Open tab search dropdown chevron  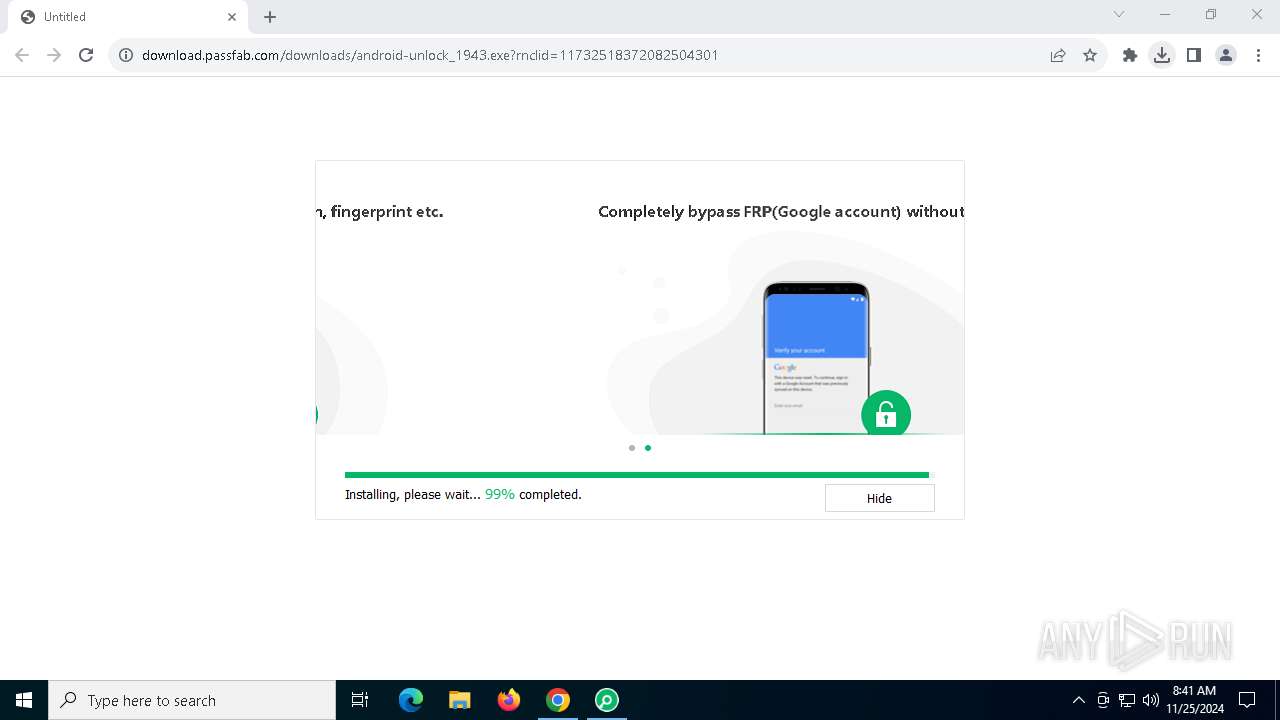[x=1119, y=14]
